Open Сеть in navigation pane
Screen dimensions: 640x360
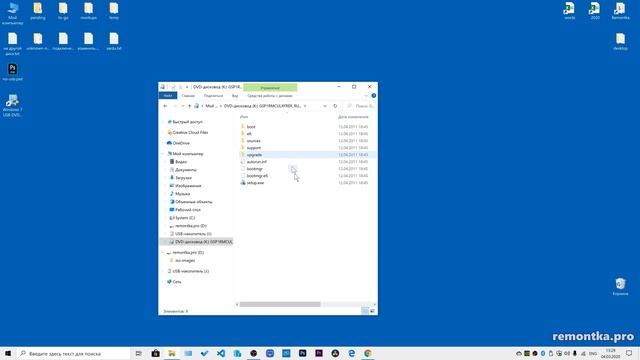point(174,282)
